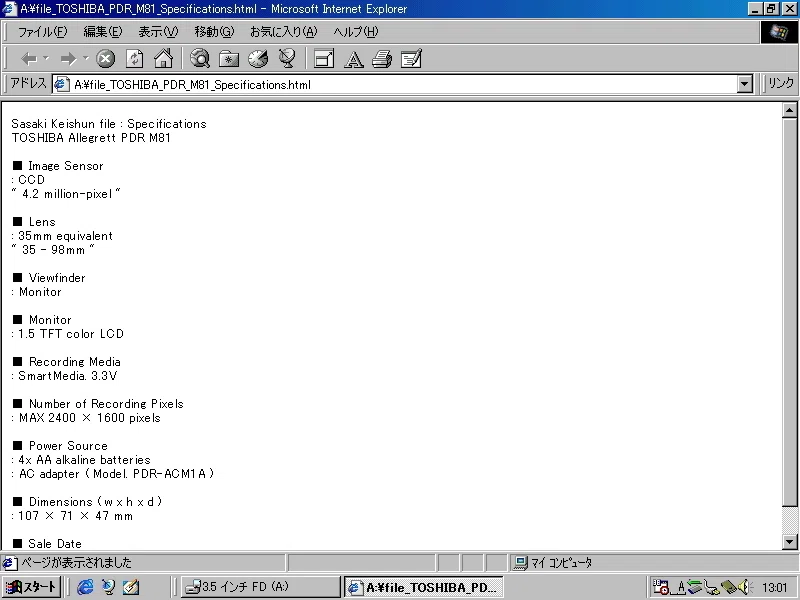Click the 'Viewfinder' heading
This screenshot has width=800, height=600.
point(57,278)
